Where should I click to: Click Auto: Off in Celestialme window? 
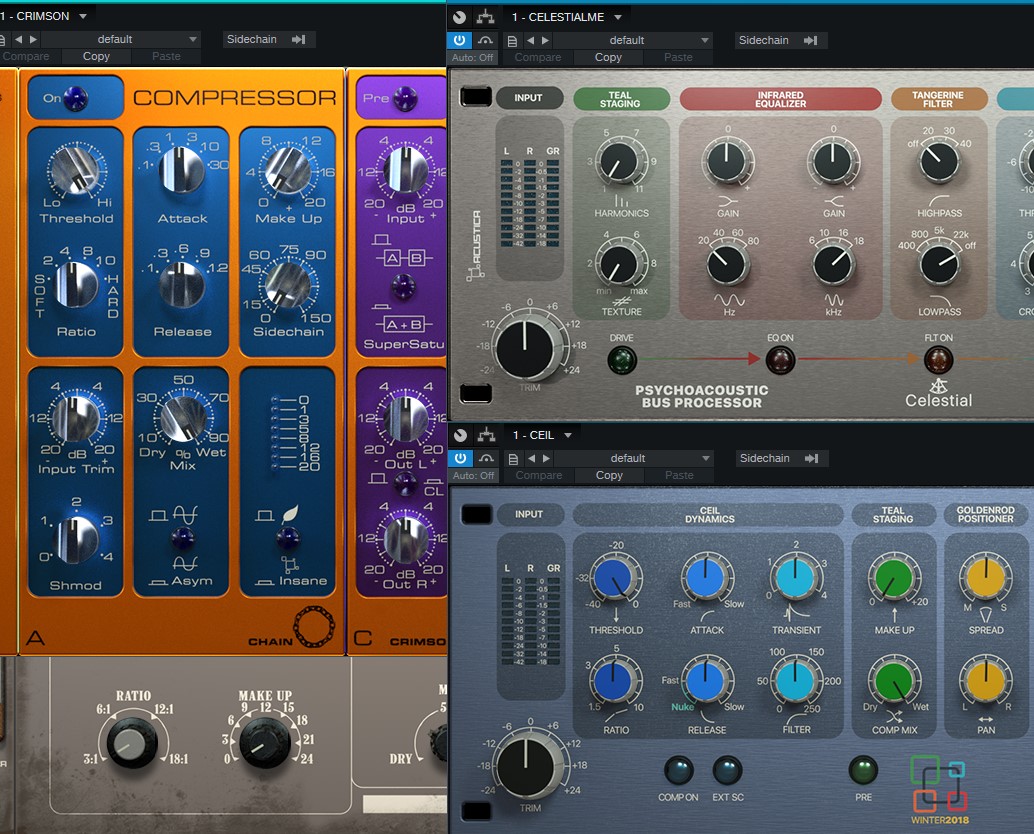(473, 57)
